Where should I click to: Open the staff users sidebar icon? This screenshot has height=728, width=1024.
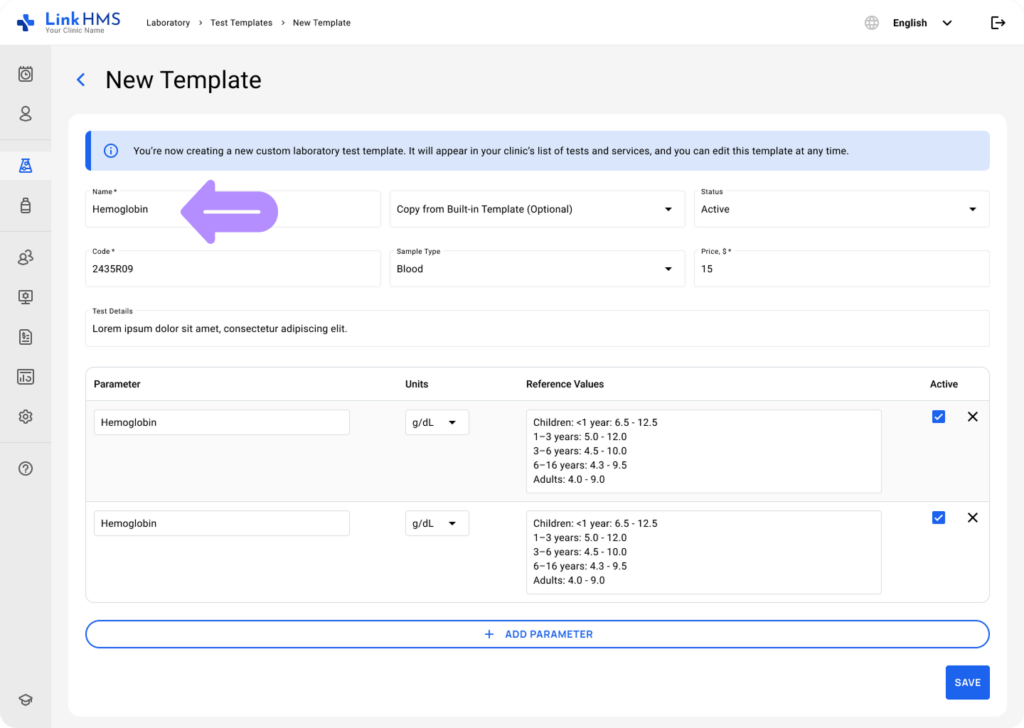pos(25,257)
